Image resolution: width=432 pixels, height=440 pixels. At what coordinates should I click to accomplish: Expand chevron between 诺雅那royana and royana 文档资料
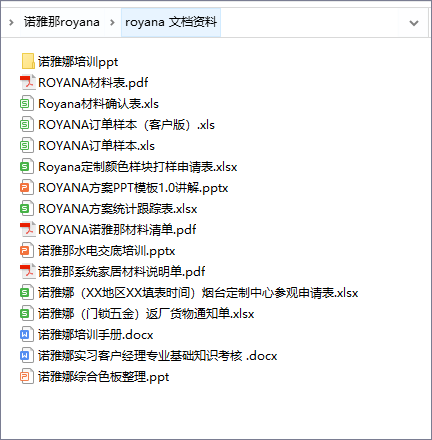[x=112, y=23]
